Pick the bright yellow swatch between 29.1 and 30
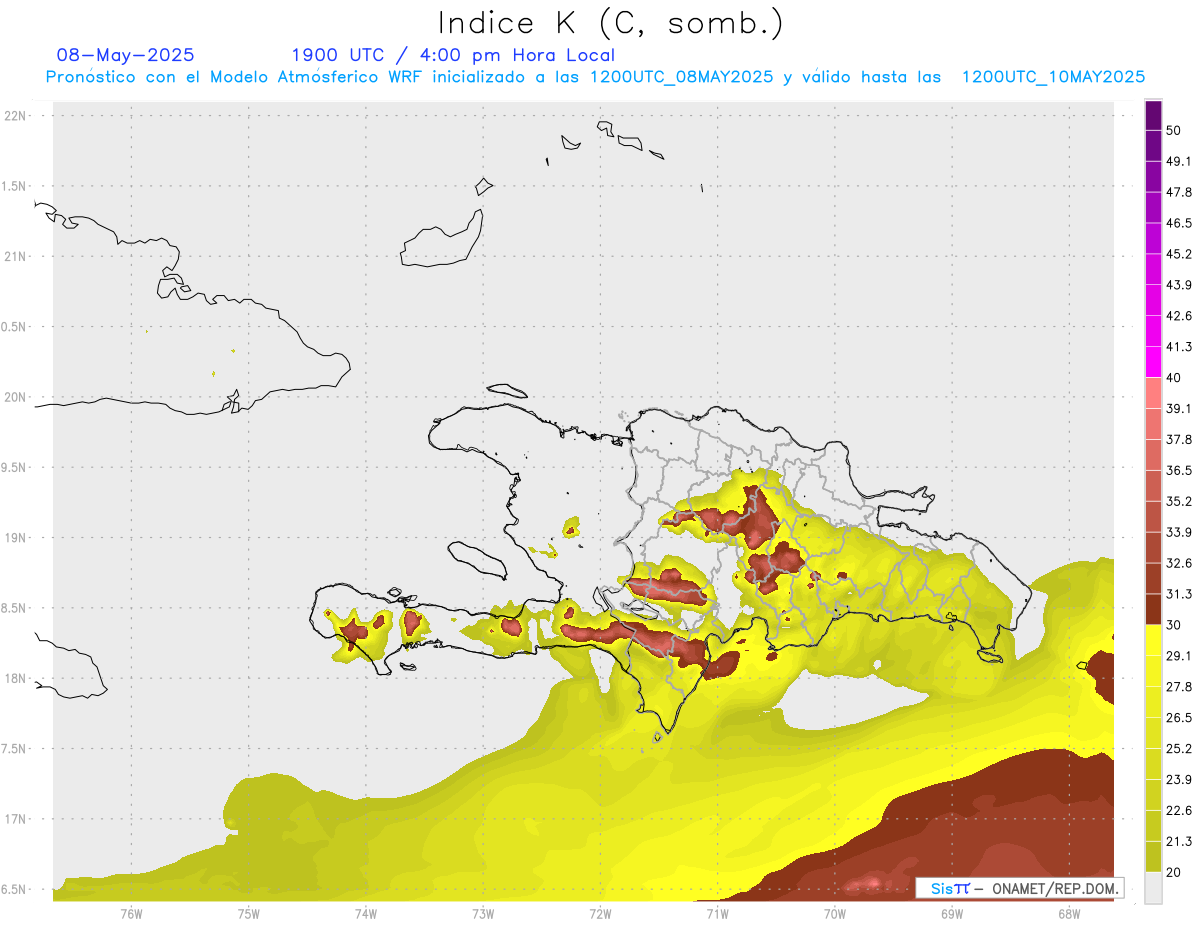 [x=1153, y=641]
